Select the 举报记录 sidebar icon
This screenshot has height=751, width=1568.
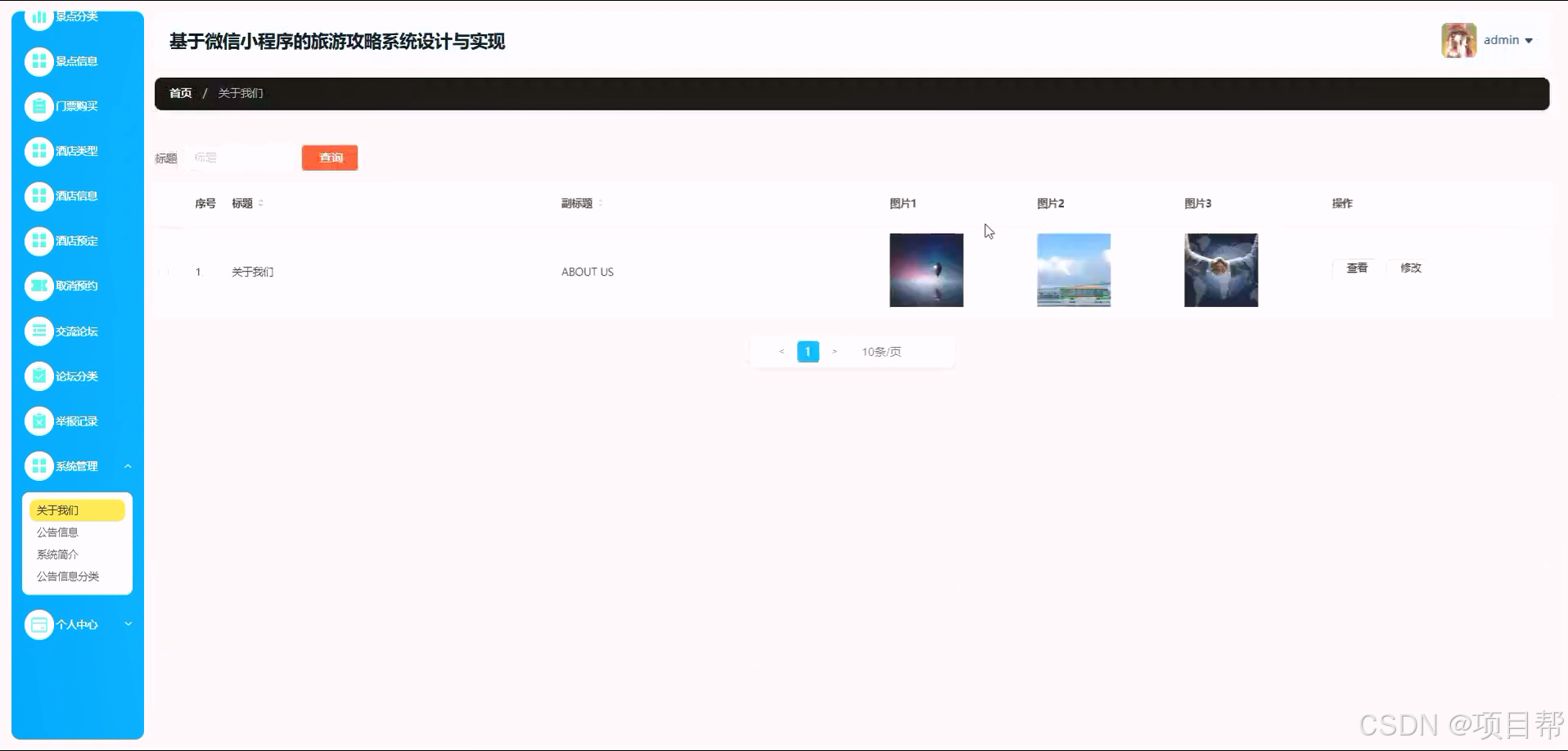(38, 420)
